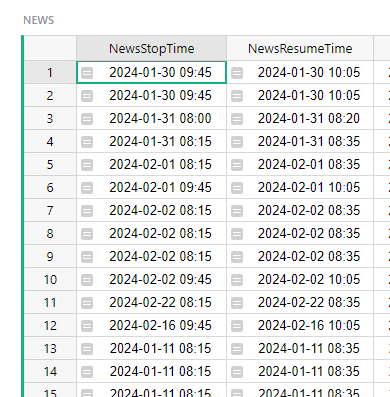Select resume time cell 2024-02-22 08:35
Image resolution: width=390 pixels, height=397 pixels.
click(300, 302)
